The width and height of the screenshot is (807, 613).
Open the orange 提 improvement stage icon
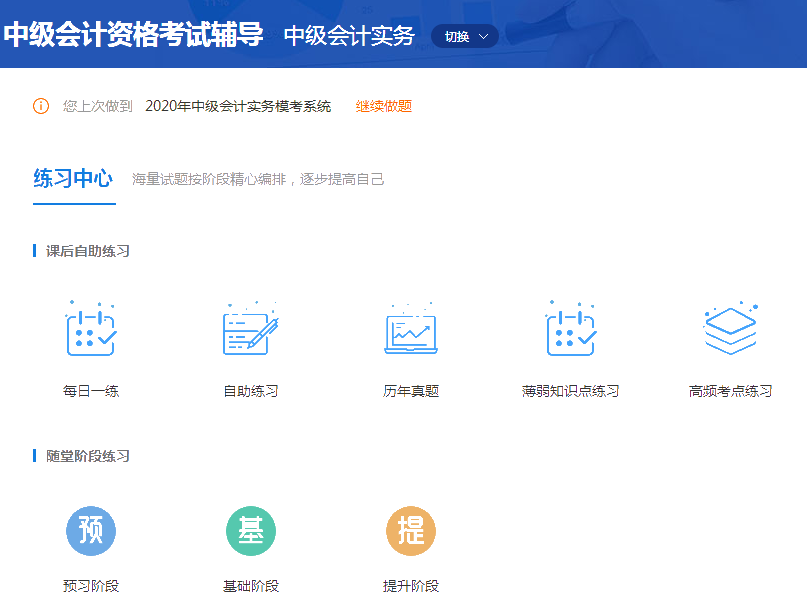410,531
